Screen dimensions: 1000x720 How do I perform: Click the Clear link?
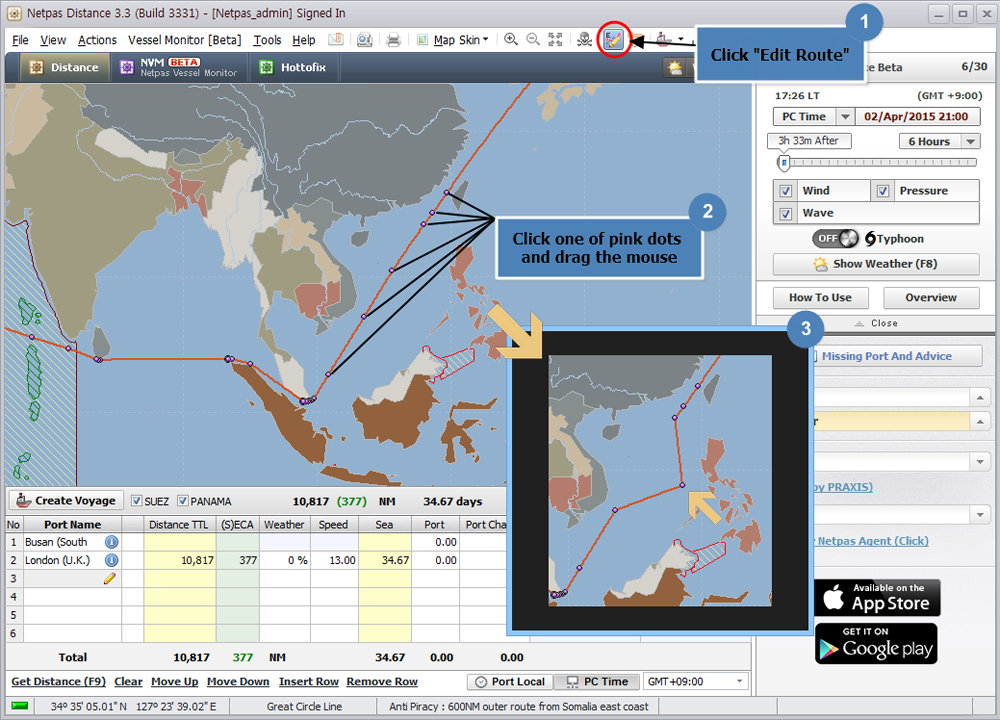(128, 682)
